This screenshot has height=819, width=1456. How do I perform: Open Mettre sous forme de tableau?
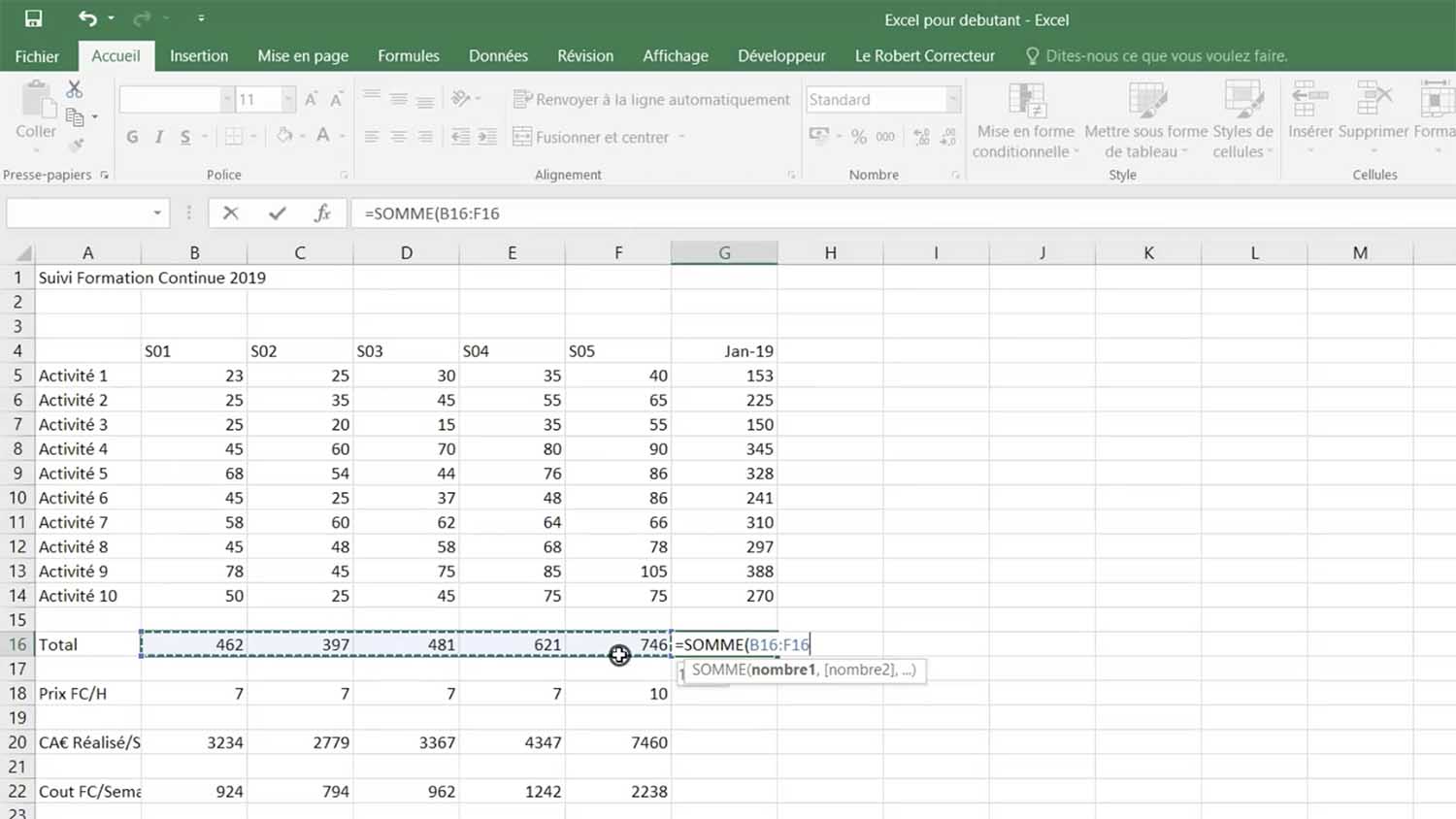1146,120
